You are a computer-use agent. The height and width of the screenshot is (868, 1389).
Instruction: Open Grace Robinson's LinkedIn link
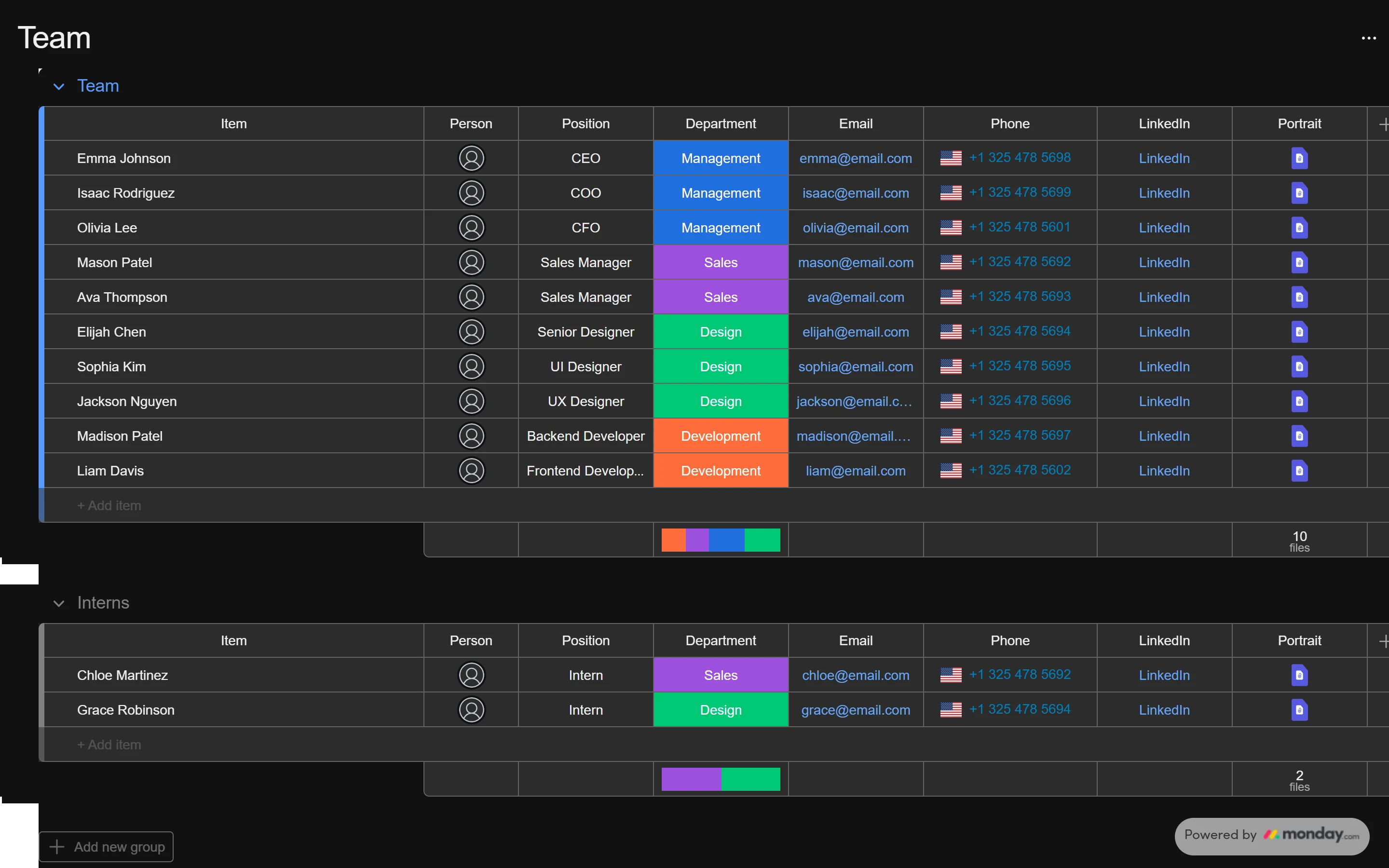pos(1164,710)
